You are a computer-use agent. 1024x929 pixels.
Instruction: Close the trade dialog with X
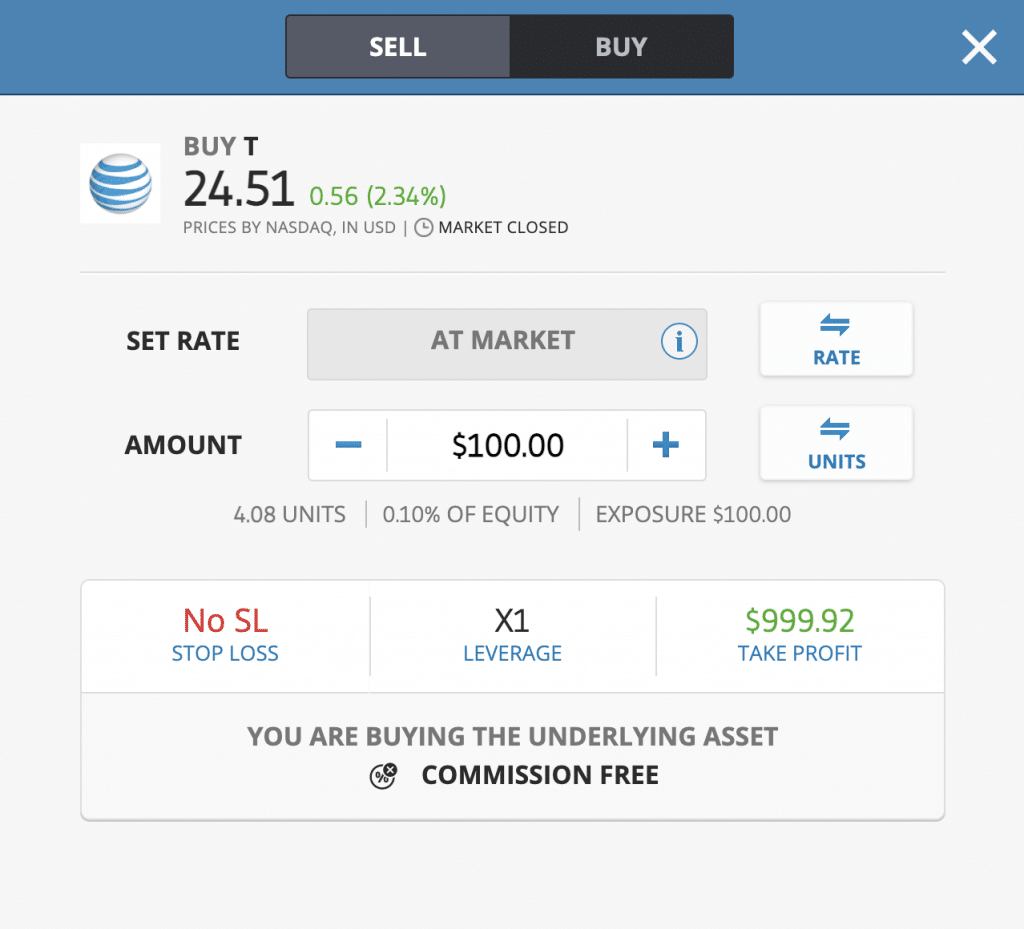[979, 47]
